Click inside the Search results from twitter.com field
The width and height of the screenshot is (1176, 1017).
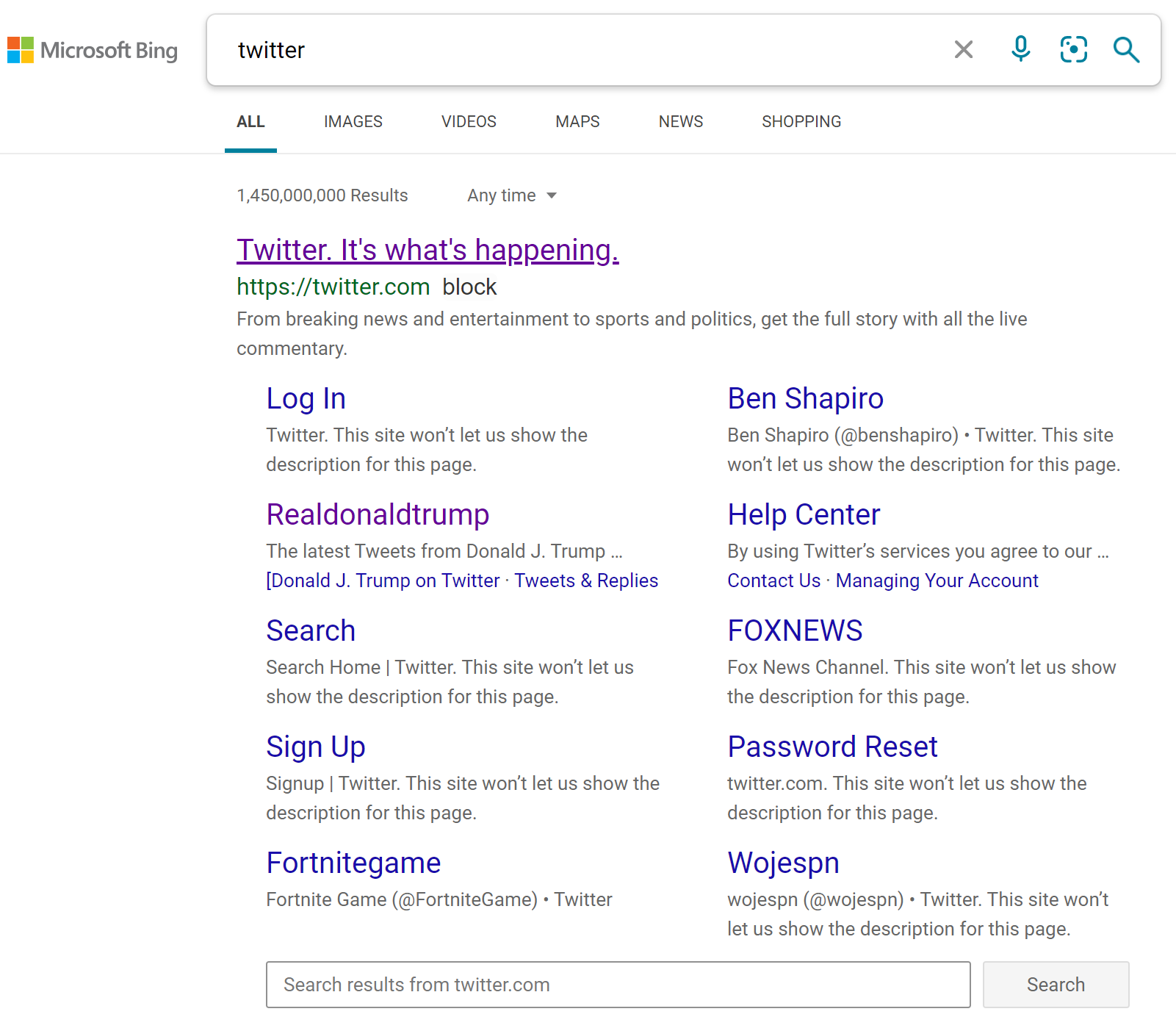pyautogui.click(x=618, y=985)
